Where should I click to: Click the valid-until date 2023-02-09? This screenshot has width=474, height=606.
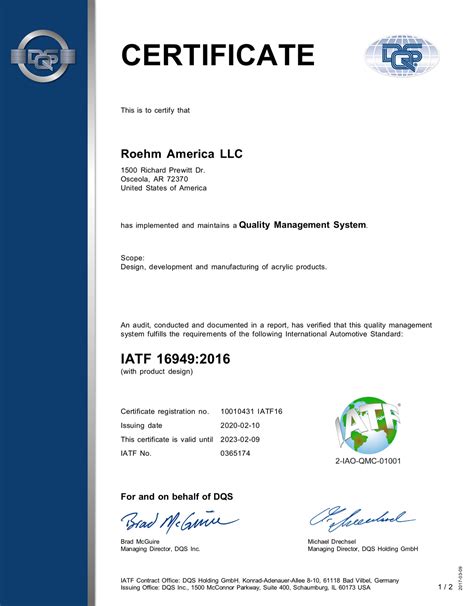240,439
